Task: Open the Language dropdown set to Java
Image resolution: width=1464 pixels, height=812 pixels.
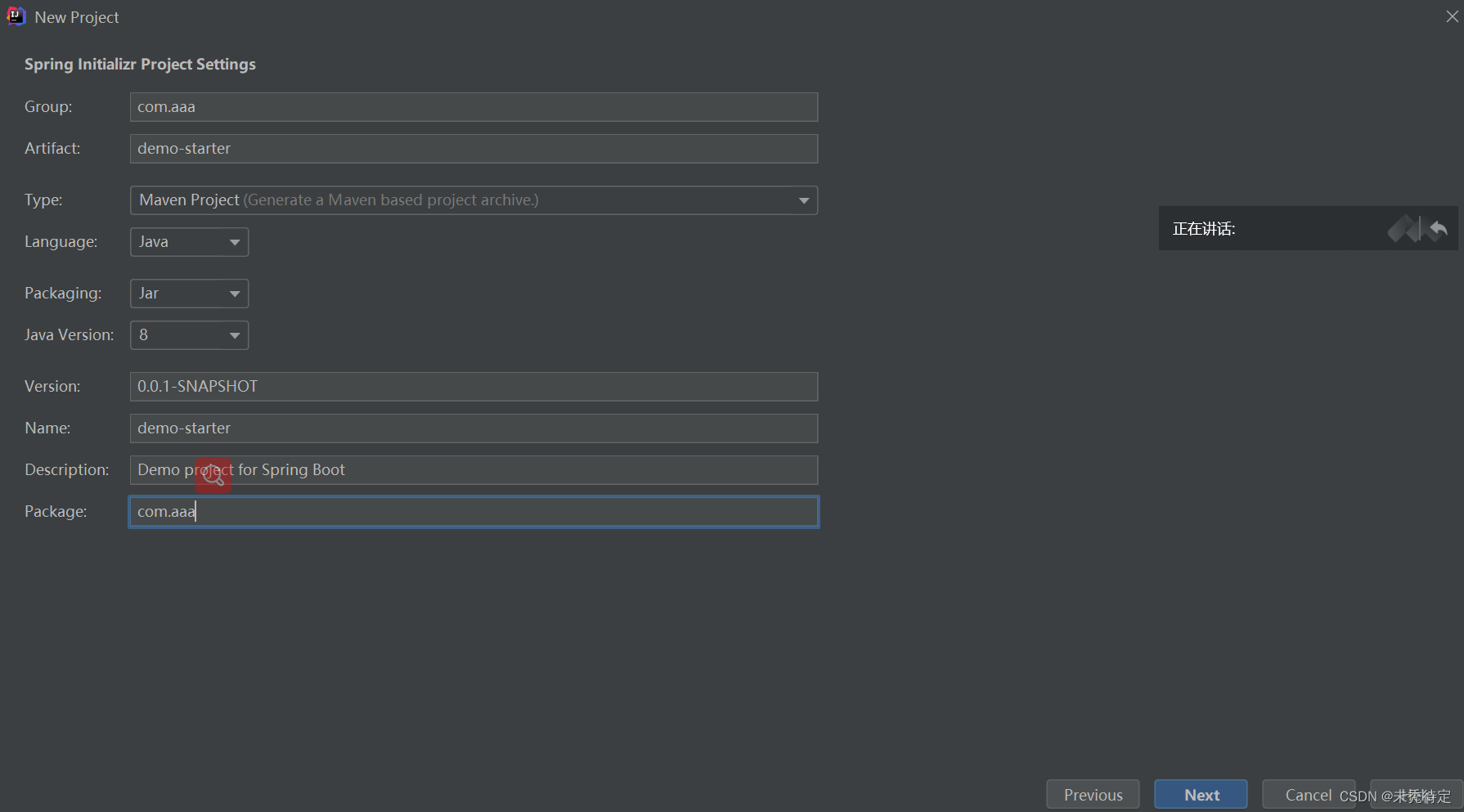Action: pyautogui.click(x=189, y=242)
